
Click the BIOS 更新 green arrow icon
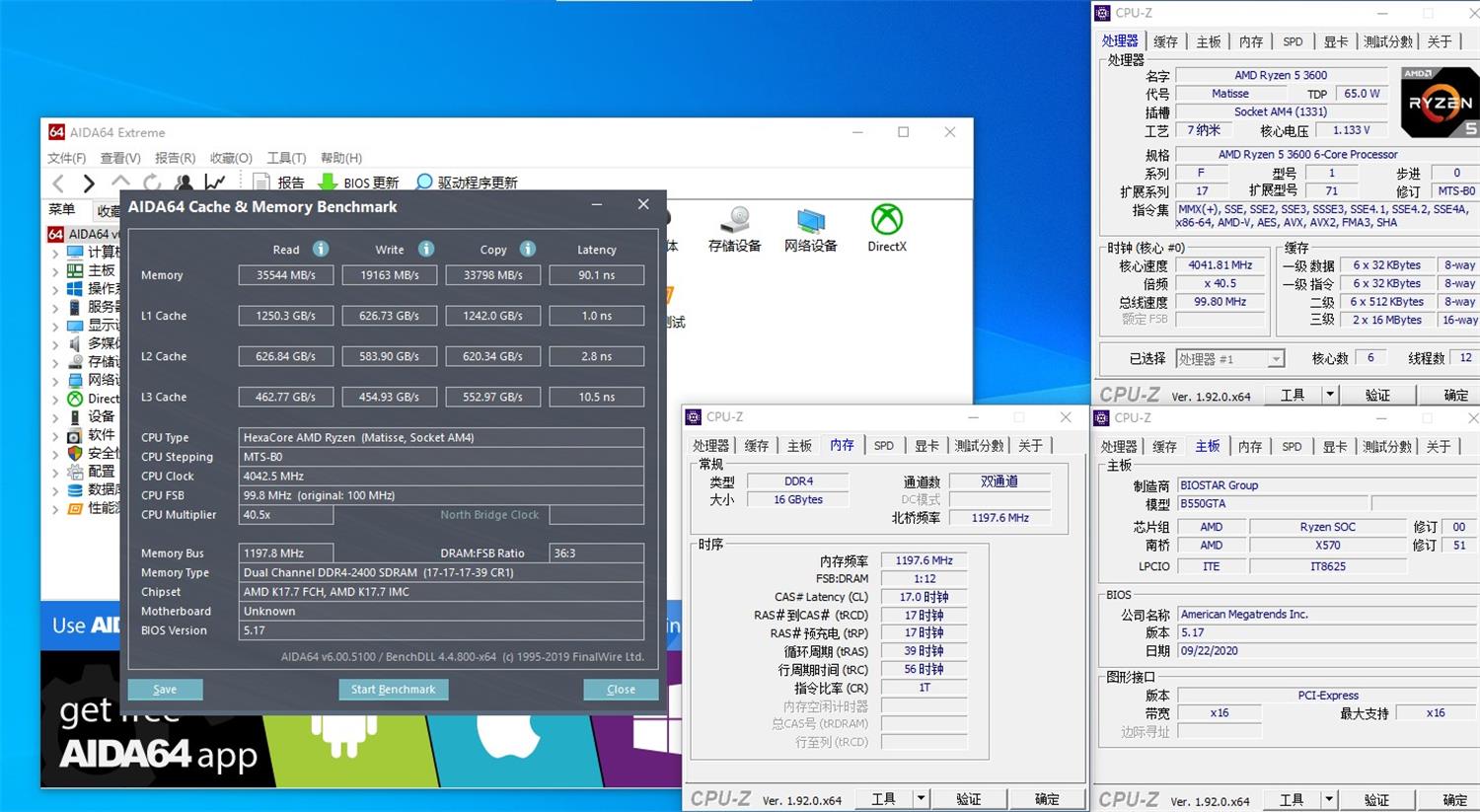tap(328, 183)
